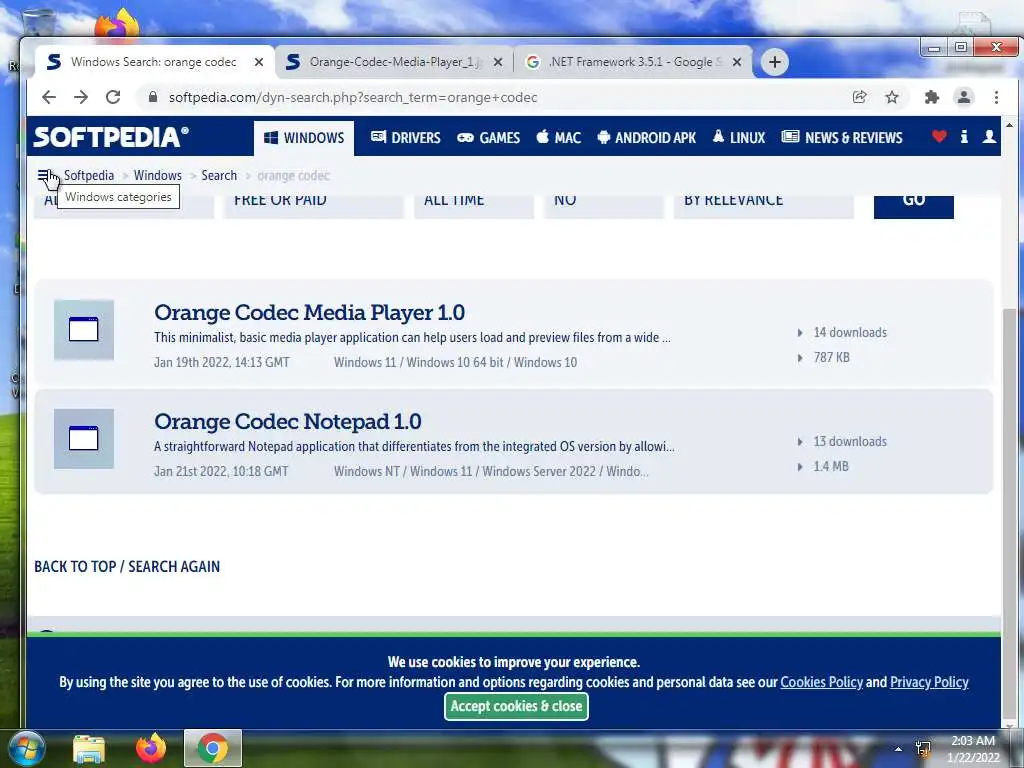1024x768 pixels.
Task: Open the FREE OR PAID filter dropdown
Action: [x=313, y=206]
